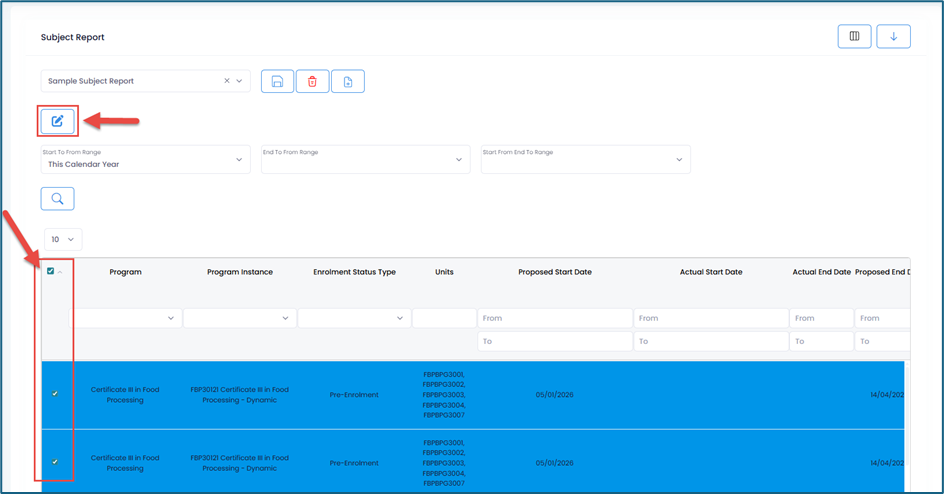
Task: Click the new report document icon
Action: (348, 81)
